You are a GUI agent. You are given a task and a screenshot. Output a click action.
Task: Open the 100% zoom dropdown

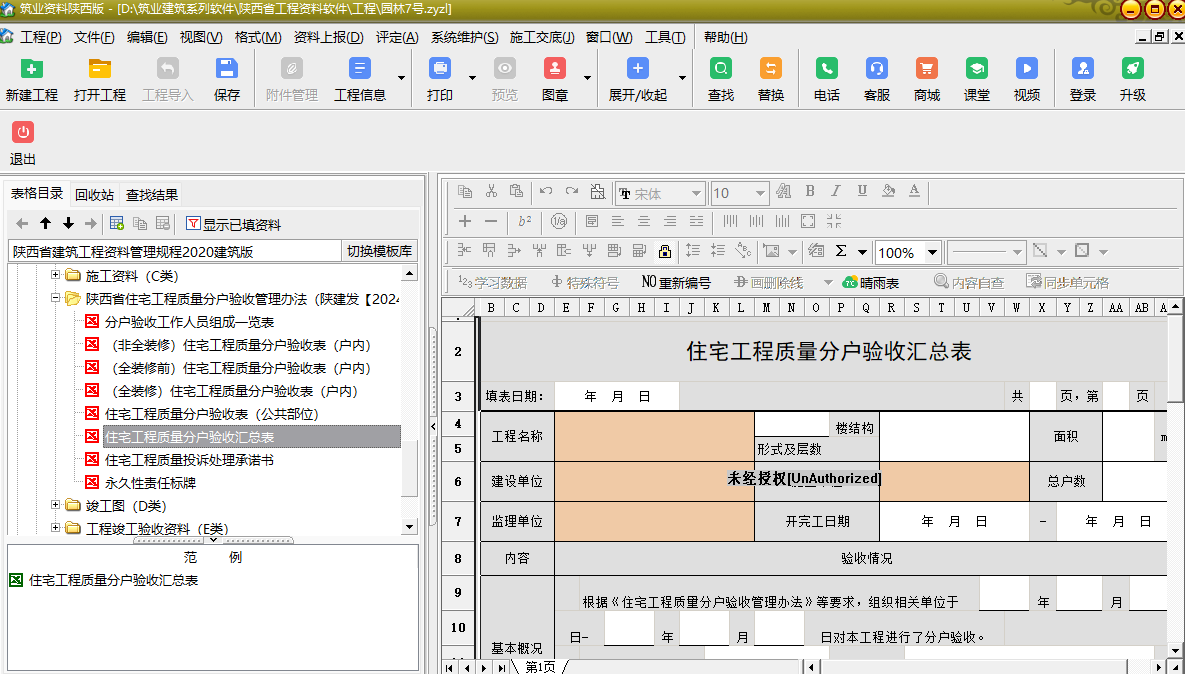click(x=933, y=252)
